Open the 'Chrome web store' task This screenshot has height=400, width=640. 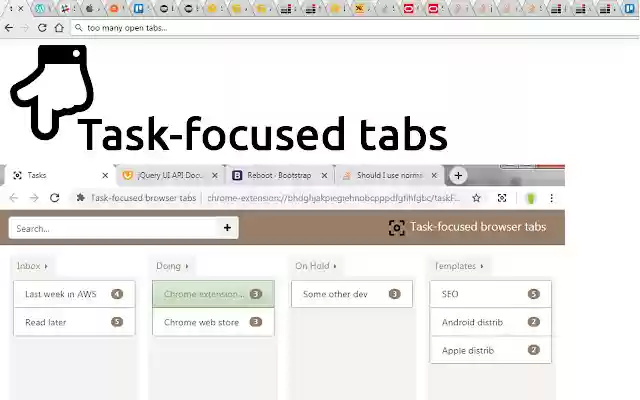point(213,322)
